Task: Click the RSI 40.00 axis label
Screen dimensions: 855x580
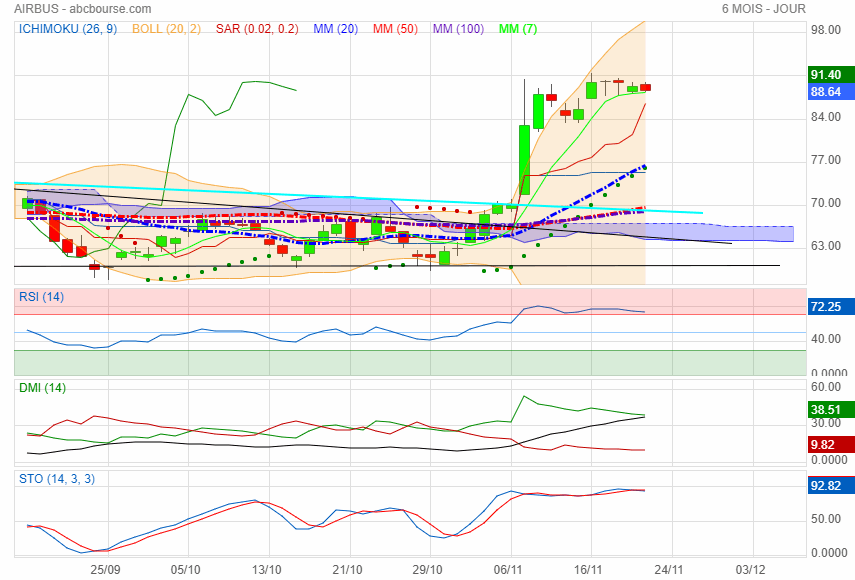Action: (x=826, y=339)
